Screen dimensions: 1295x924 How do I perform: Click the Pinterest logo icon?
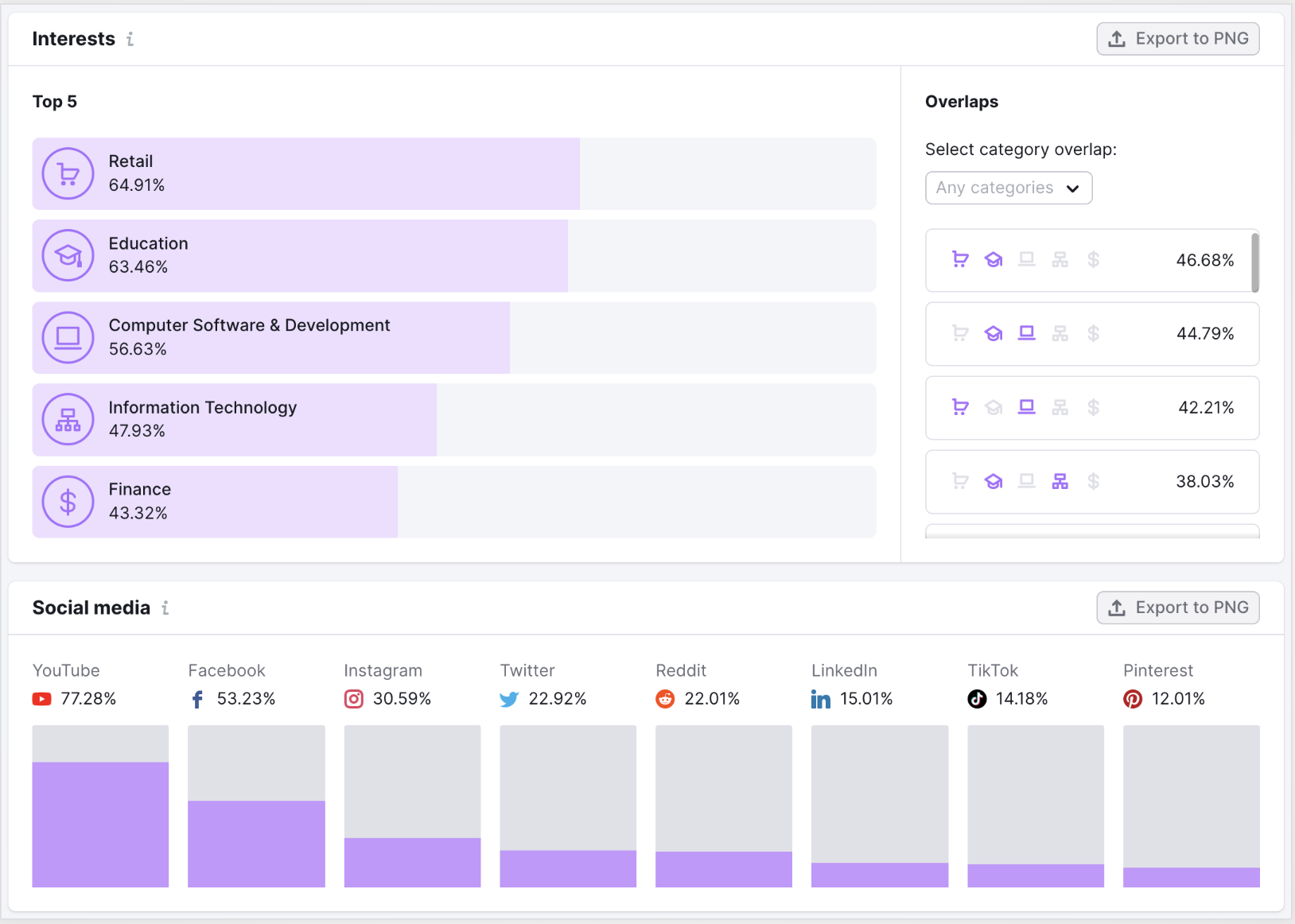coord(1133,699)
